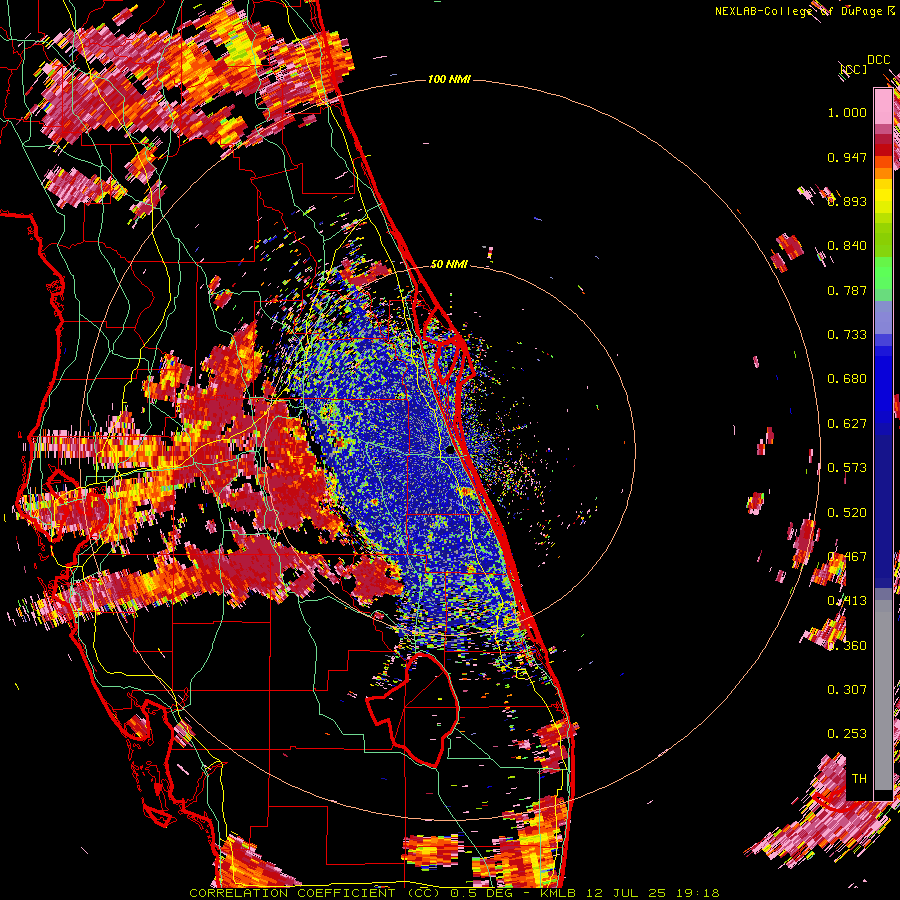Select the 0.573 value on the scale
Screen dimensions: 900x900
(x=847, y=468)
